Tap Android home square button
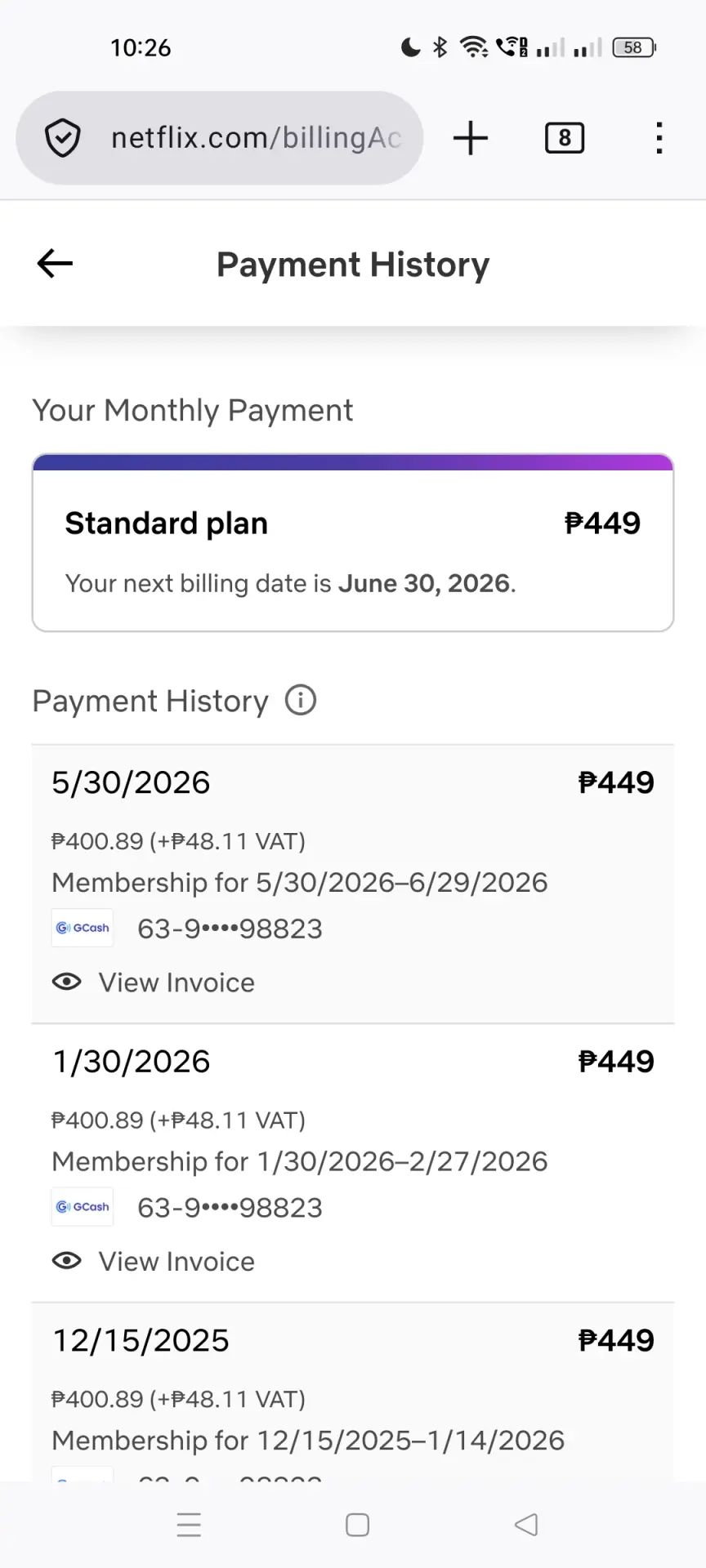The image size is (706, 1568). point(357,1525)
